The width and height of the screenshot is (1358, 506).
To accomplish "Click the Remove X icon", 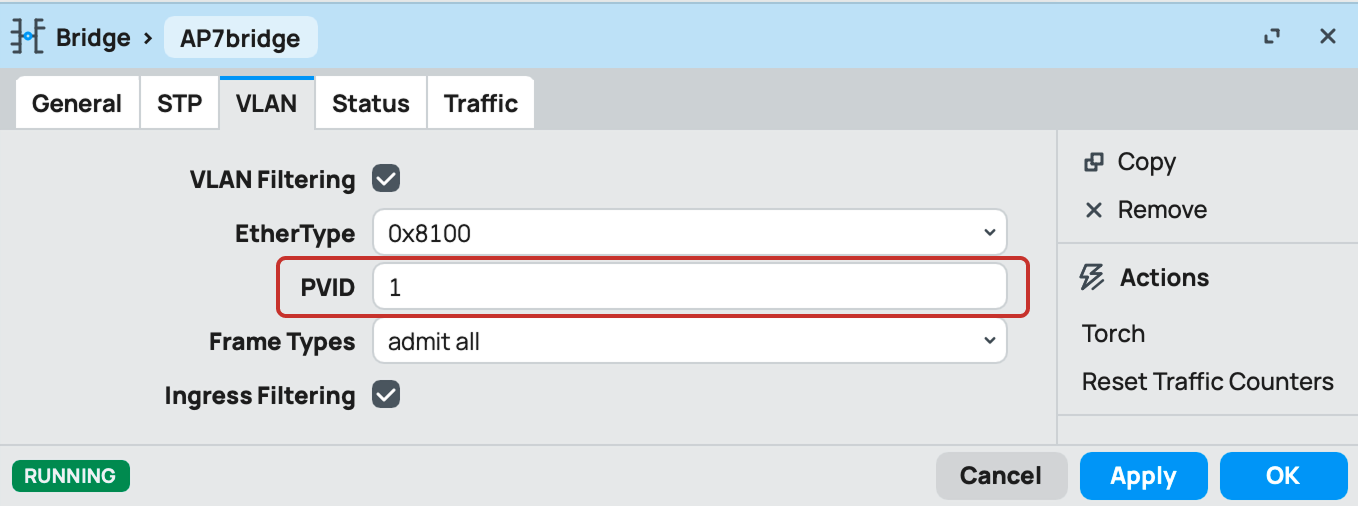I will coord(1094,210).
